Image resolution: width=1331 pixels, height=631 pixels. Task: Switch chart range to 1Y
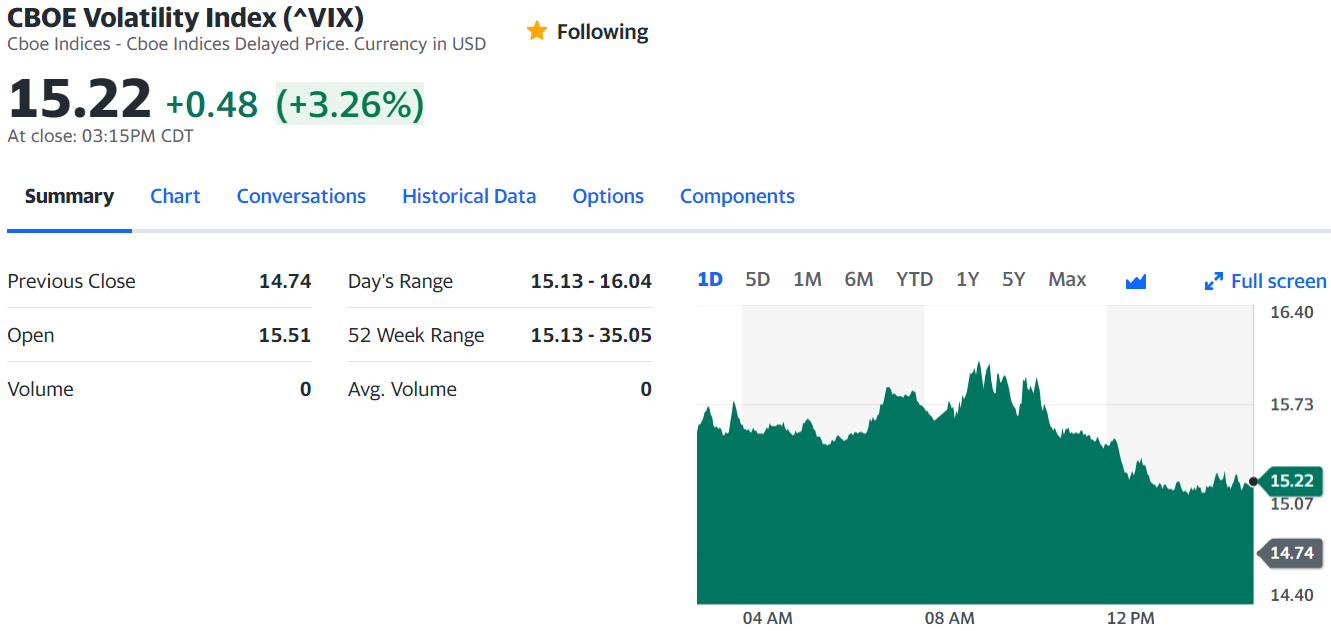click(967, 280)
